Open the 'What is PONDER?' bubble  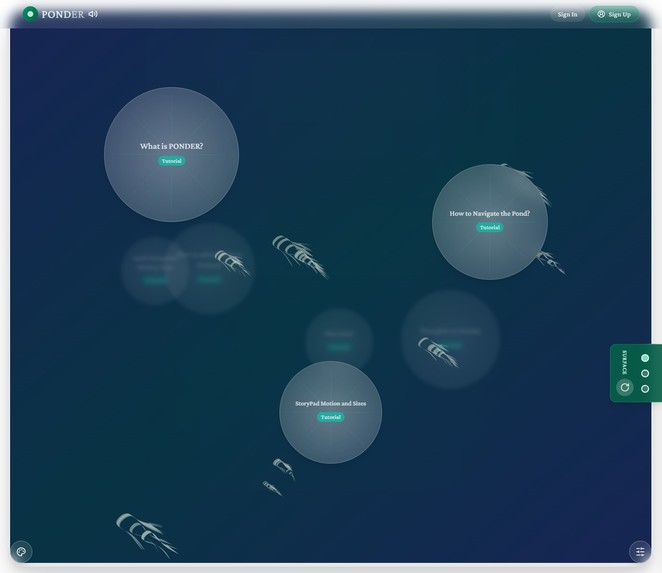[171, 155]
